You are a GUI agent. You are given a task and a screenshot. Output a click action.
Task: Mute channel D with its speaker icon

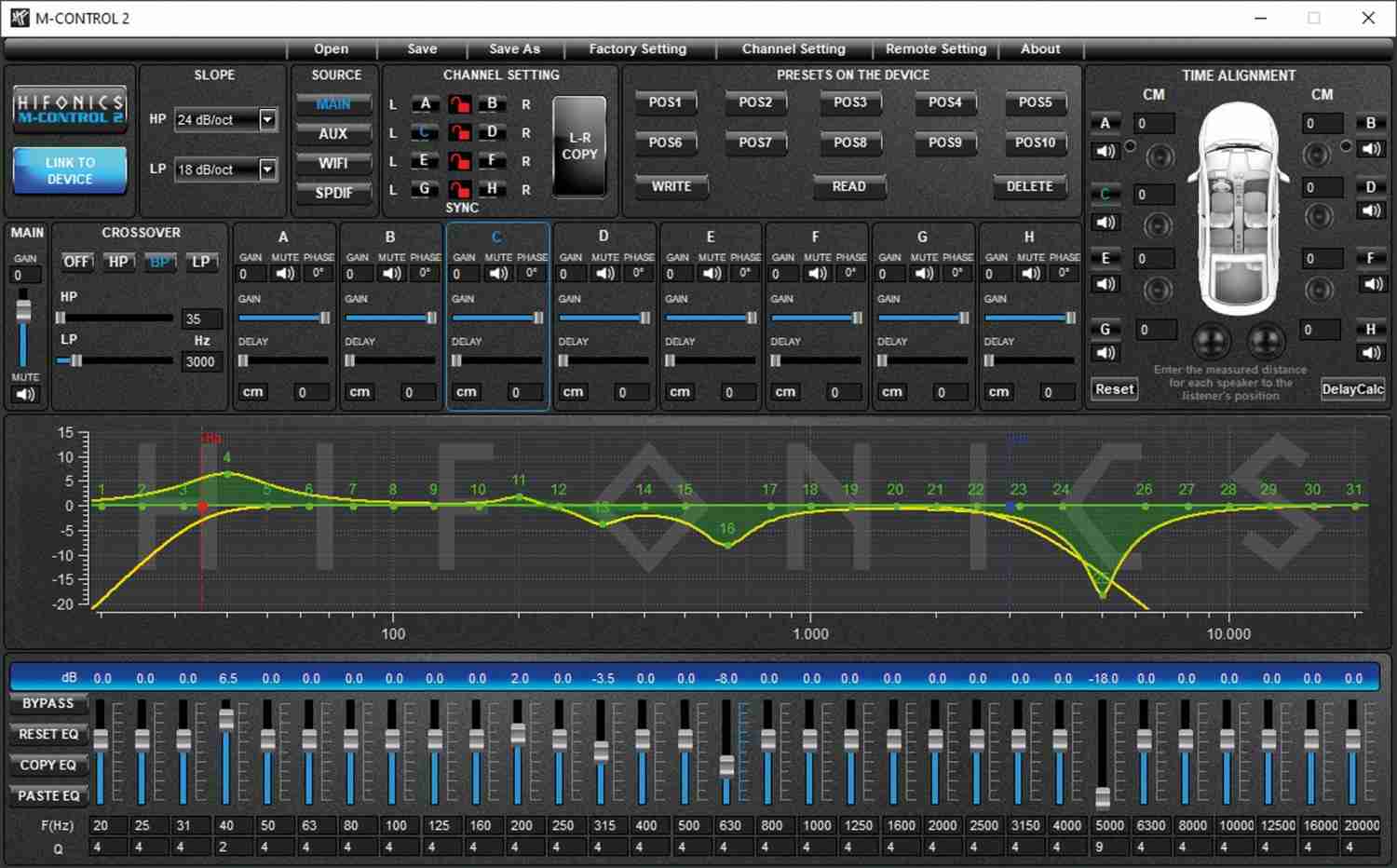tap(605, 274)
